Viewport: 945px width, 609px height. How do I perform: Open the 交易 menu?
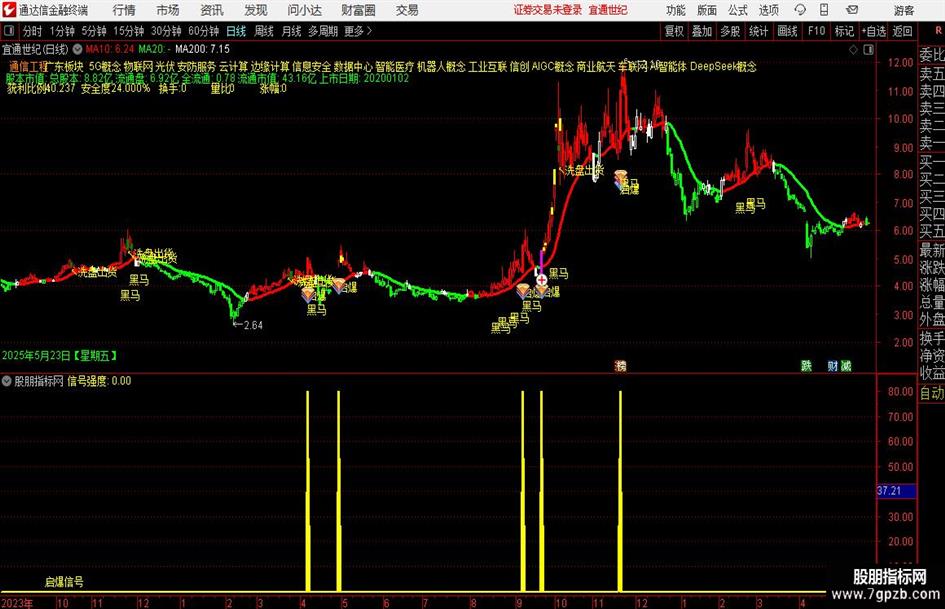[407, 10]
